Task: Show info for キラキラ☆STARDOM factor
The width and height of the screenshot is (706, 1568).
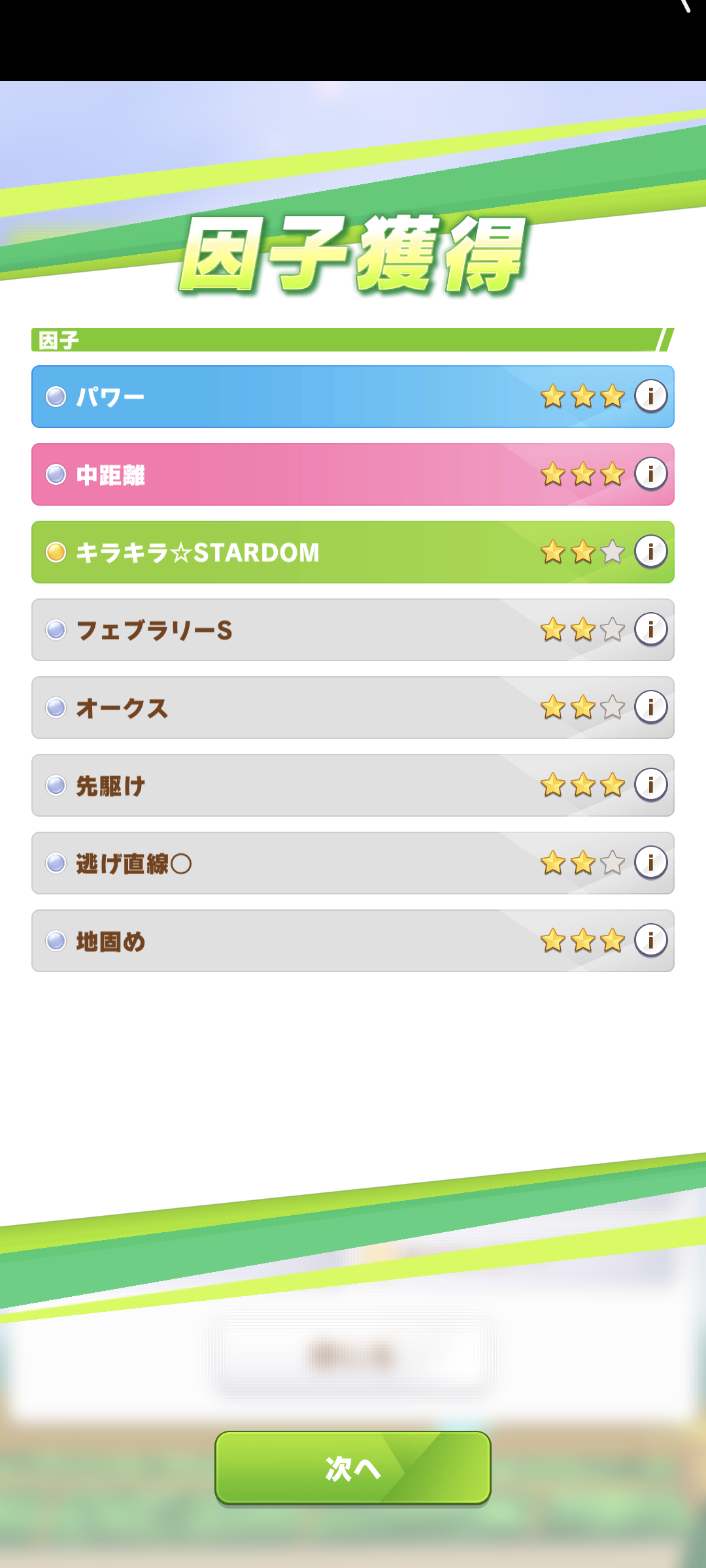Action: [650, 551]
